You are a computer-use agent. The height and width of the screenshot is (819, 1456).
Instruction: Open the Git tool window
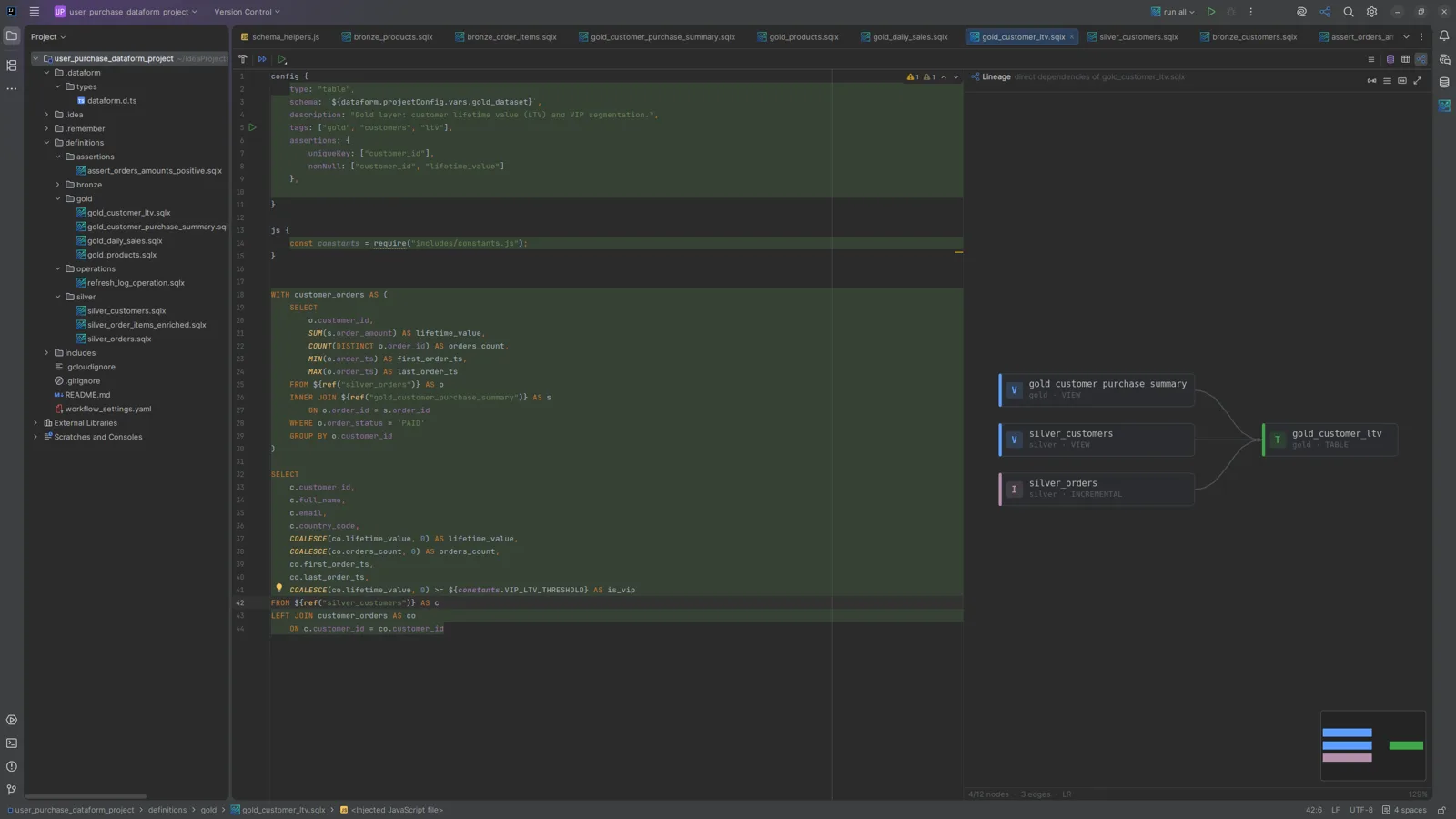click(12, 790)
